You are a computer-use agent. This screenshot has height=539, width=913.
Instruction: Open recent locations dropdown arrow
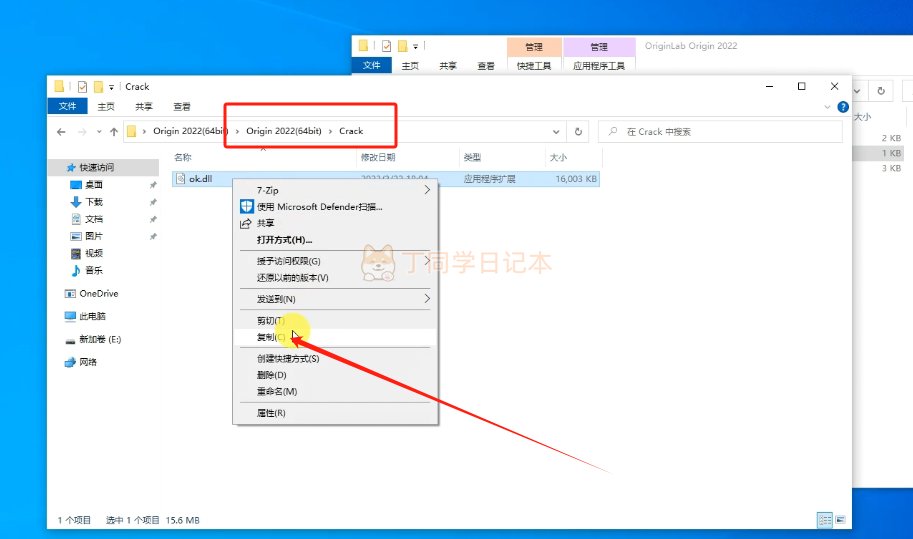[x=99, y=132]
